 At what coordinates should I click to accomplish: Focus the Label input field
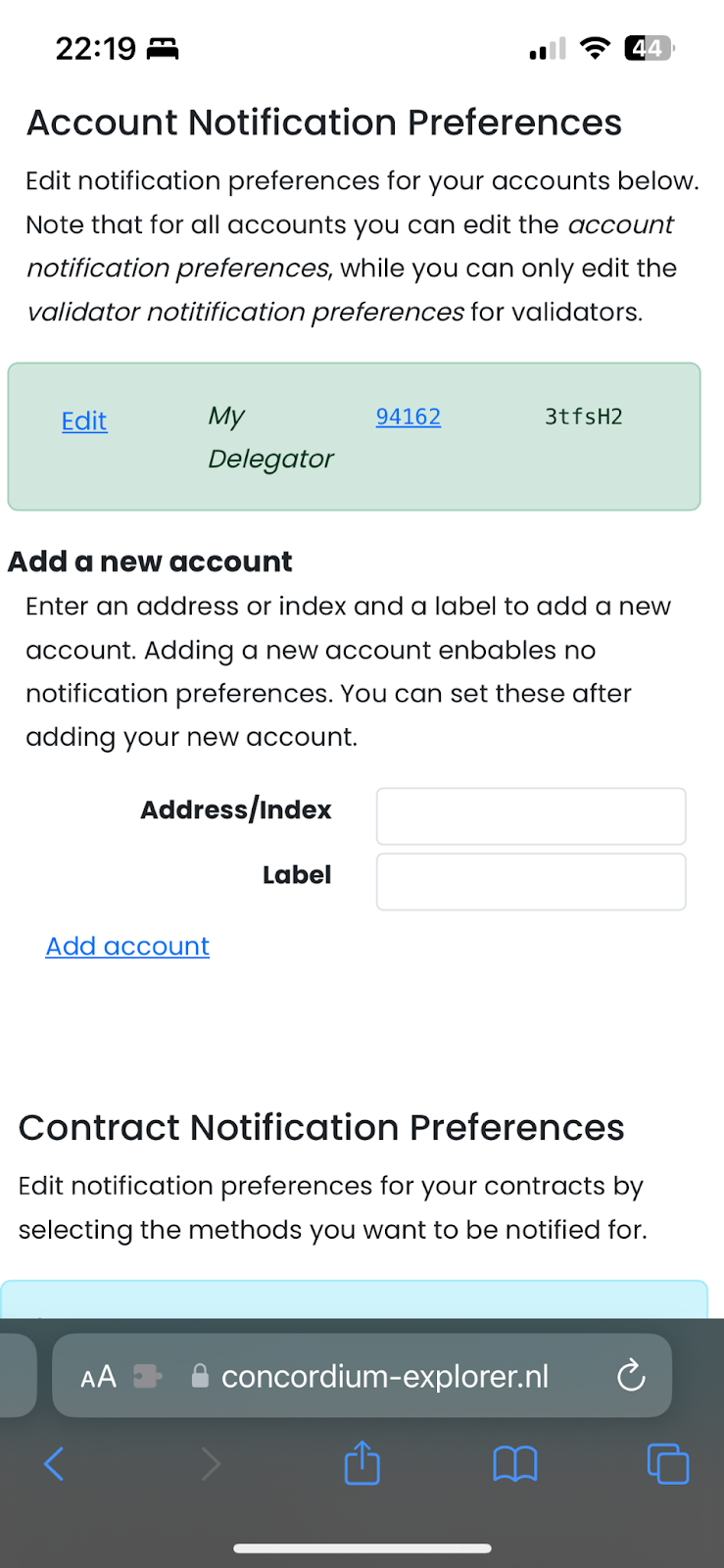[531, 881]
